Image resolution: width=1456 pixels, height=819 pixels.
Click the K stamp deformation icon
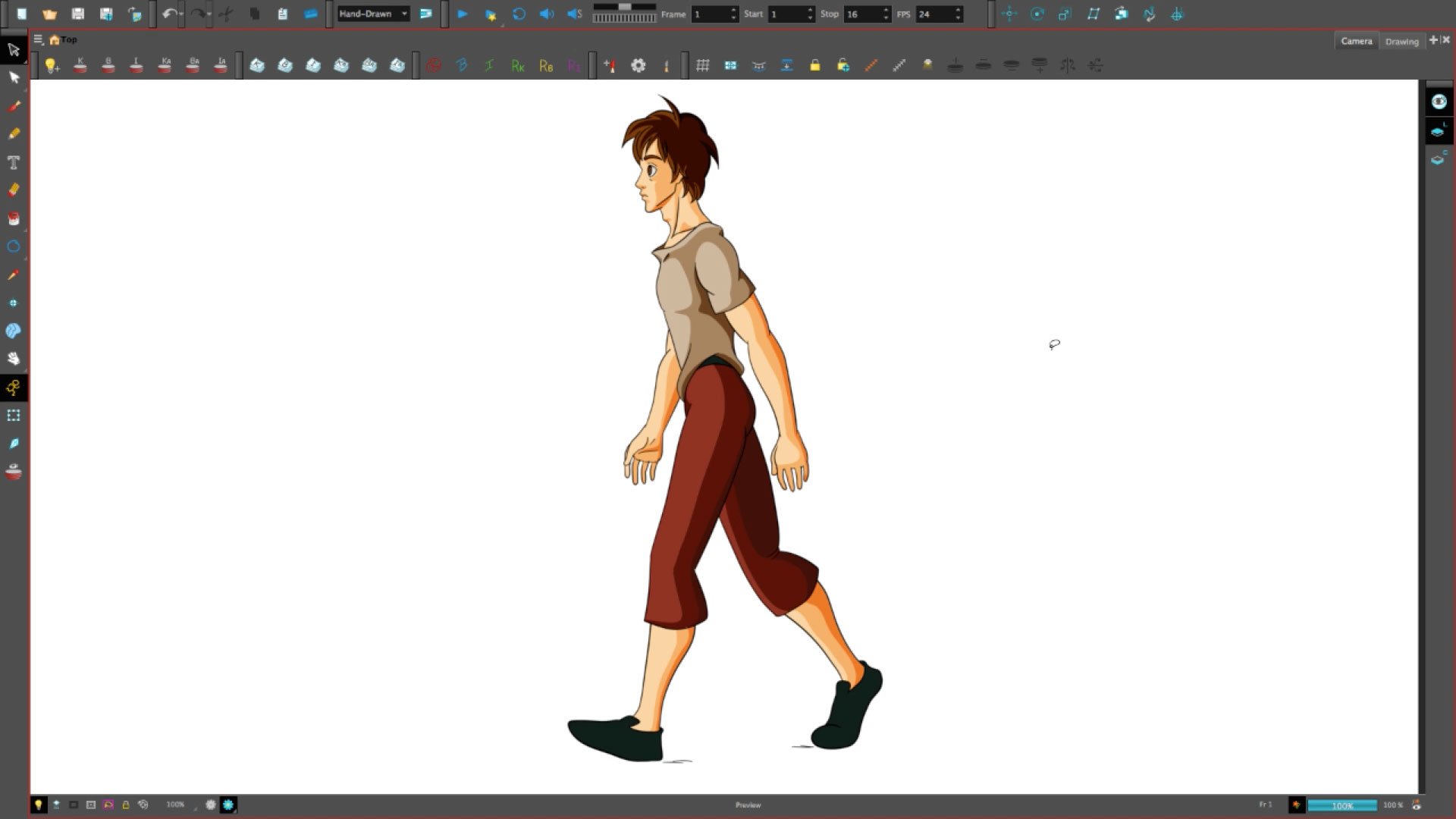click(80, 65)
